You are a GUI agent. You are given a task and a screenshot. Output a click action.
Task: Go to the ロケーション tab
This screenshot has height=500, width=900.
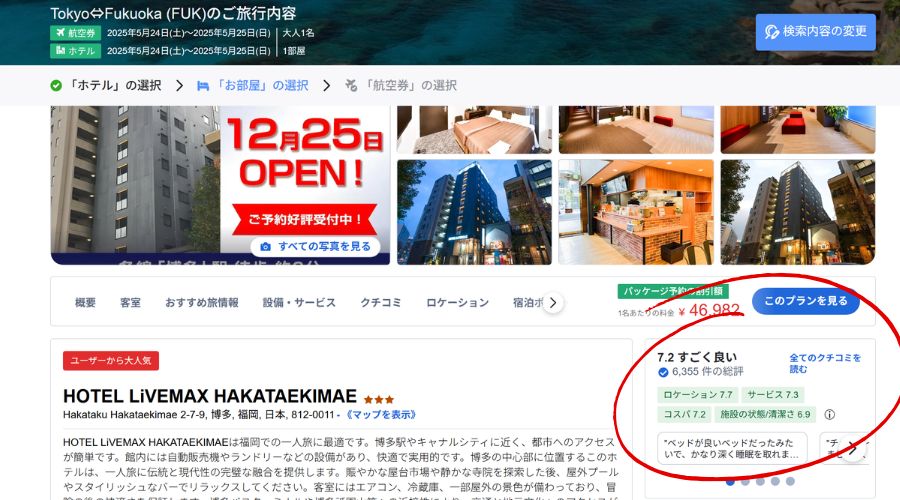pyautogui.click(x=457, y=303)
